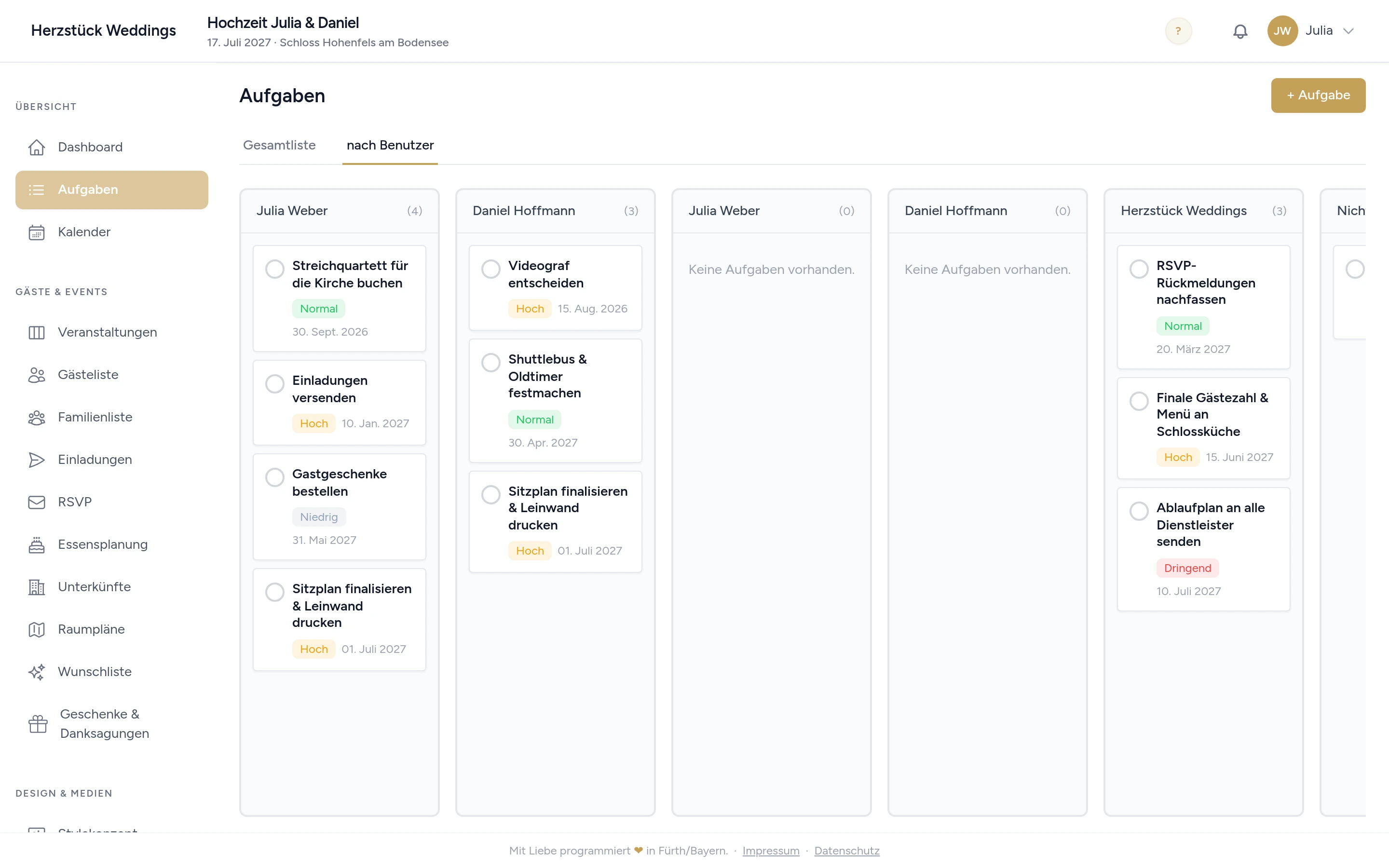The height and width of the screenshot is (868, 1389).
Task: Open Essensplanung cake icon
Action: coord(37,544)
